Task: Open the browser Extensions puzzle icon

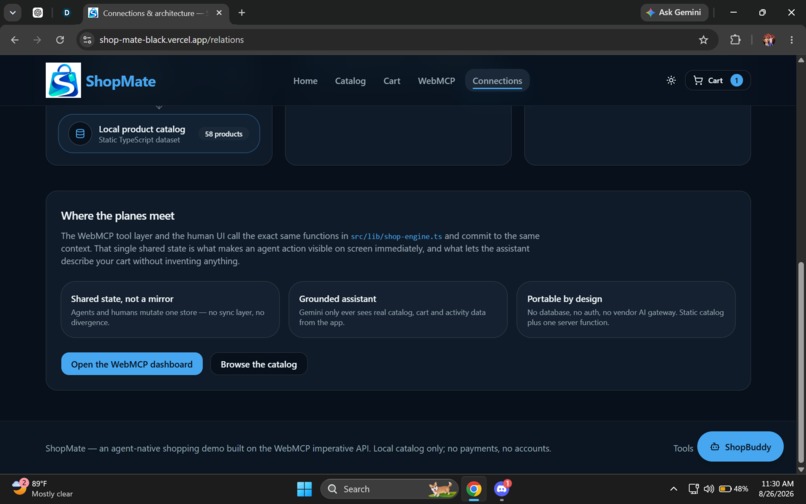Action: coord(735,40)
